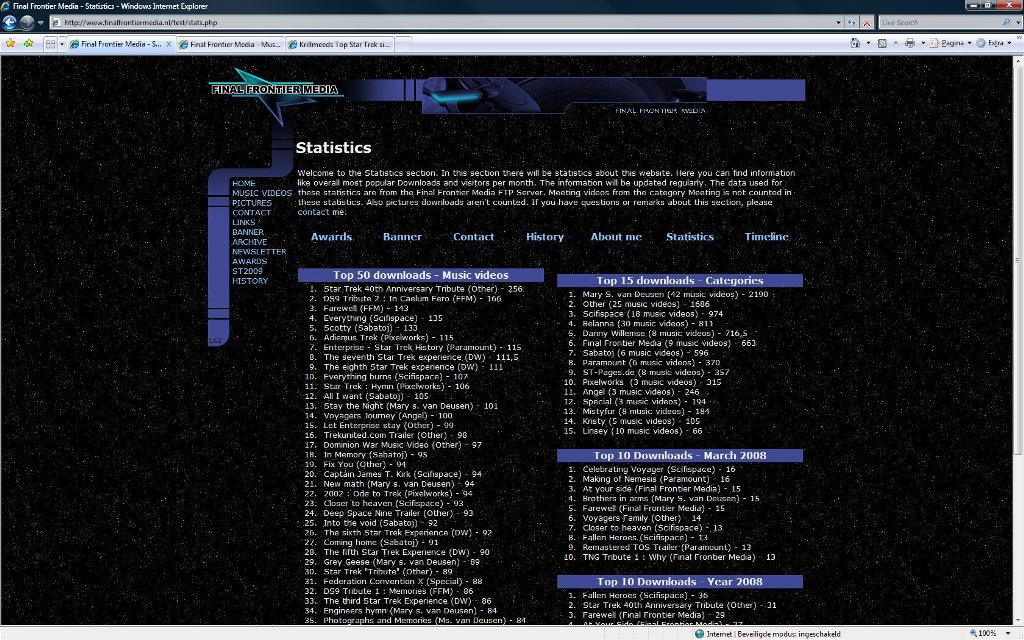This screenshot has width=1024, height=640.
Task: Click Top 15 downloads - Categories header
Action: [x=680, y=281]
